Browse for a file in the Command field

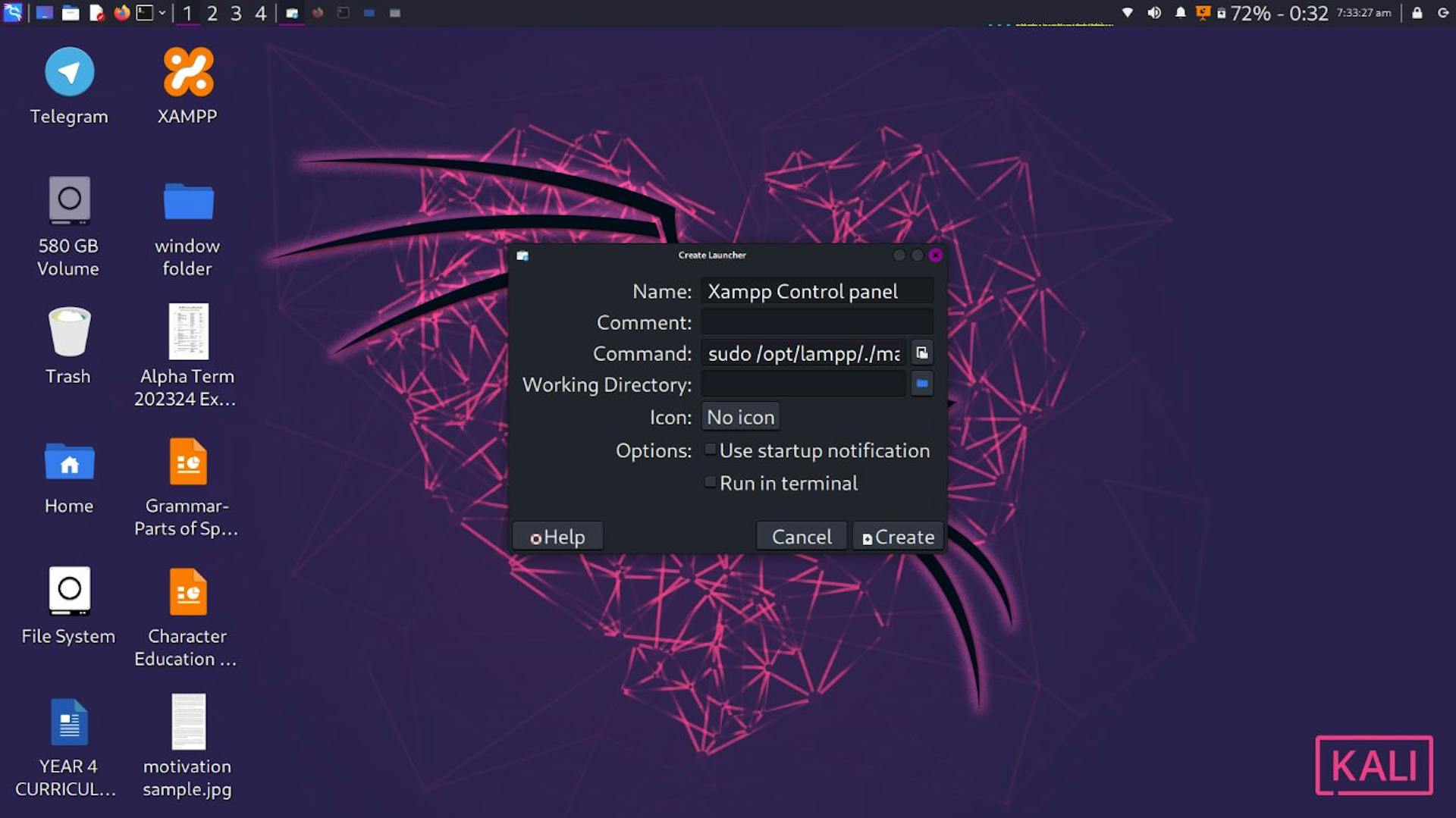(x=921, y=353)
